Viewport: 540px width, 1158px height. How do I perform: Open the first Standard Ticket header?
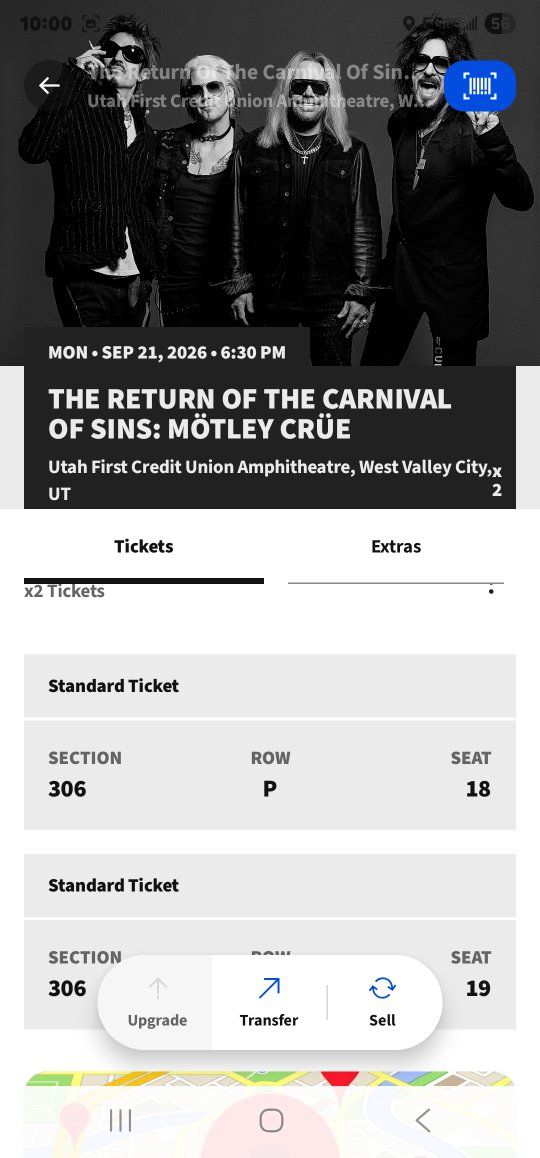[270, 685]
